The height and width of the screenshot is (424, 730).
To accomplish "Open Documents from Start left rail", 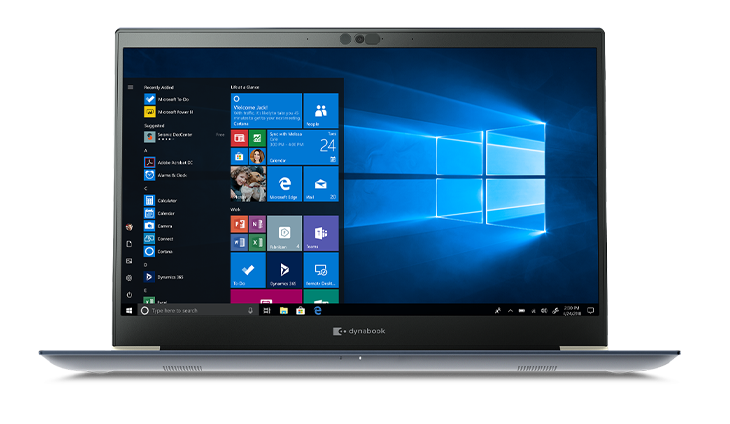I will 129,244.
